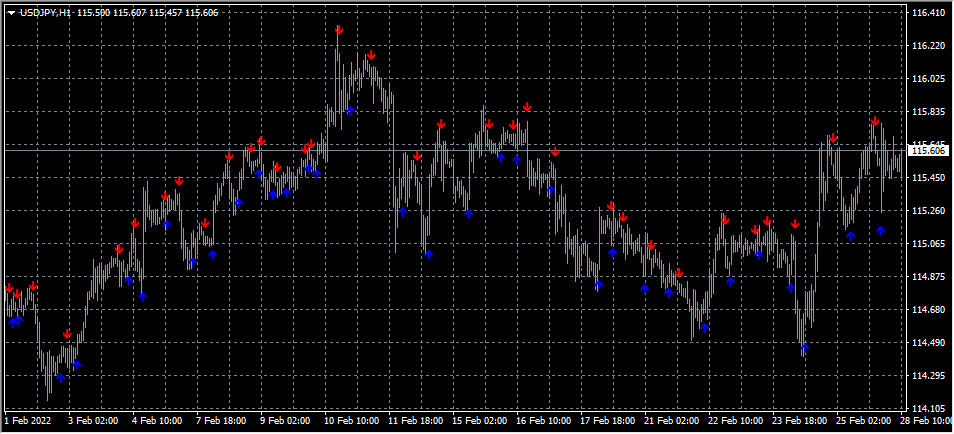This screenshot has height=434, width=954.
Task: Click the 9 Feb 02:00 time label
Action: click(x=285, y=421)
